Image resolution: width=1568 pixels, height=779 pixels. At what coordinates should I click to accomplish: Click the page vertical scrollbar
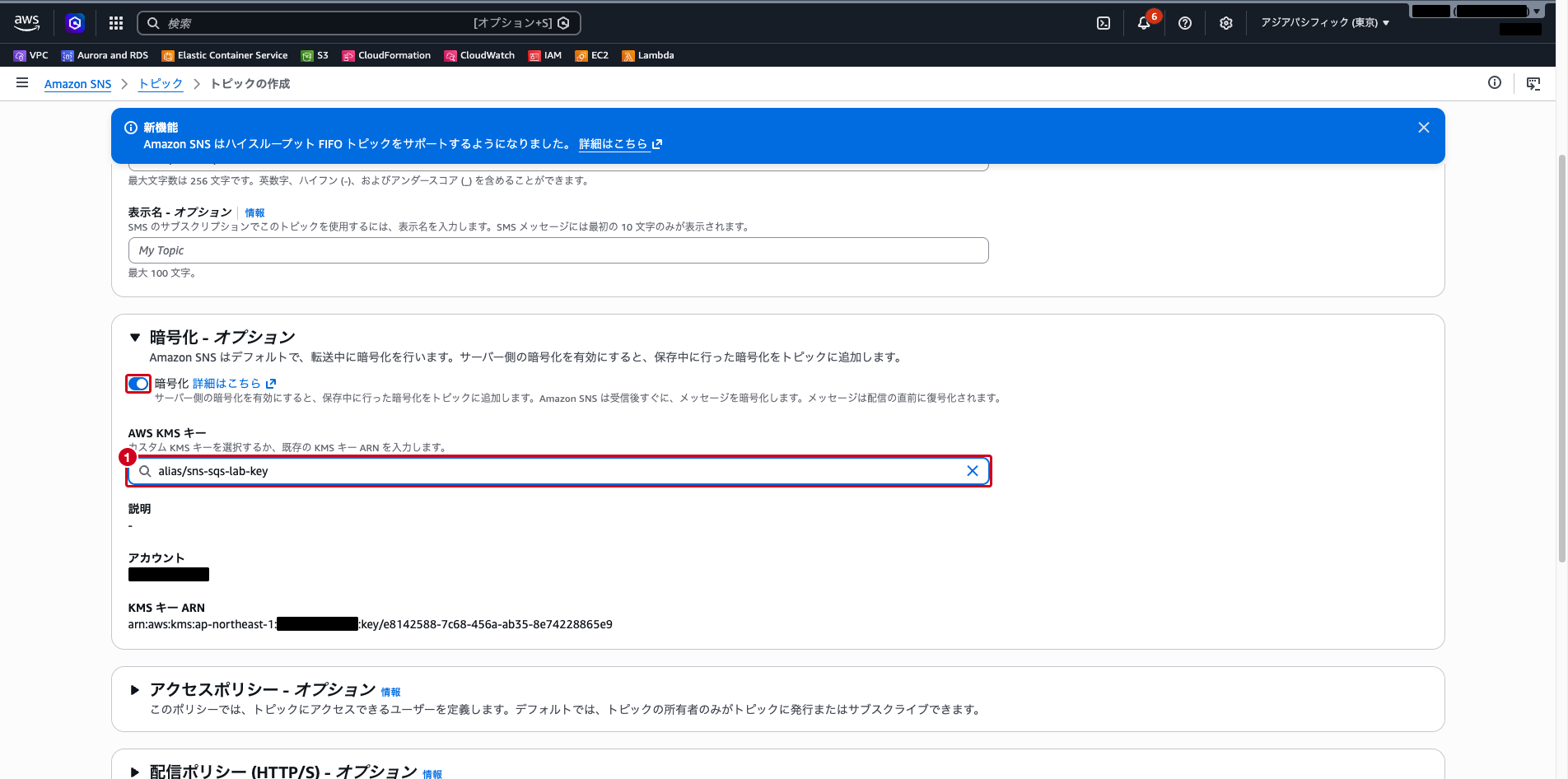1561,358
